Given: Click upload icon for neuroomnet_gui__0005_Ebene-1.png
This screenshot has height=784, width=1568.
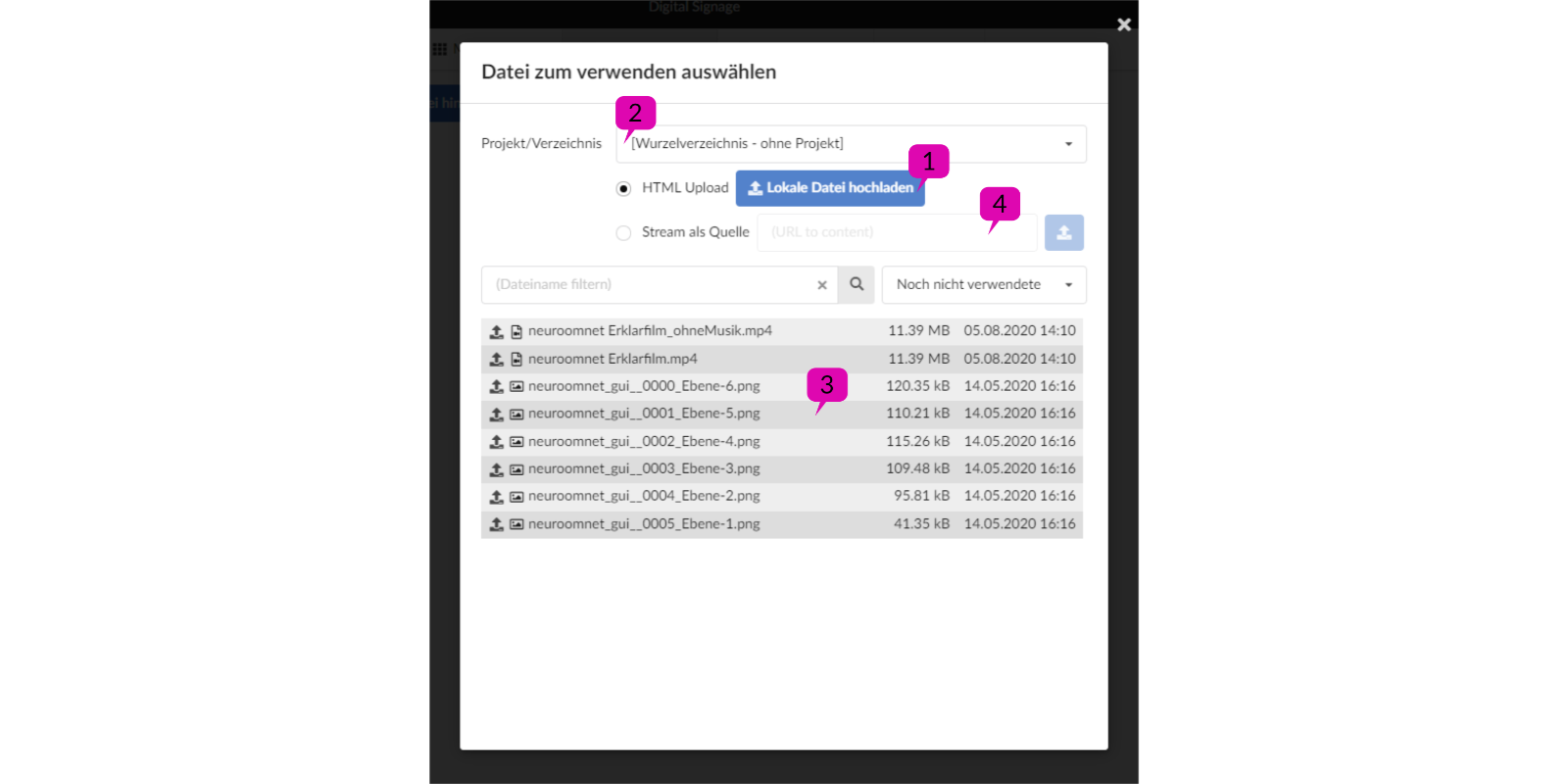Looking at the screenshot, I should click(497, 524).
